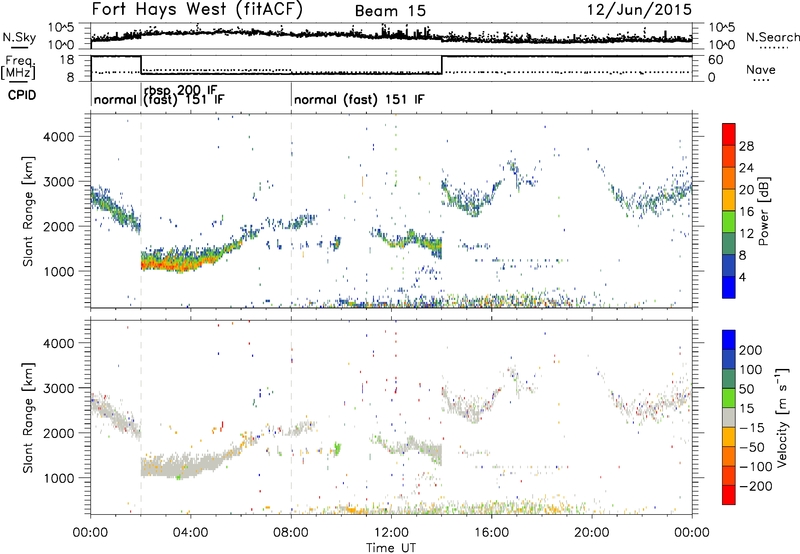Click the '28' power color bar value
Image resolution: width=800 pixels, height=554 pixels.
[746, 146]
